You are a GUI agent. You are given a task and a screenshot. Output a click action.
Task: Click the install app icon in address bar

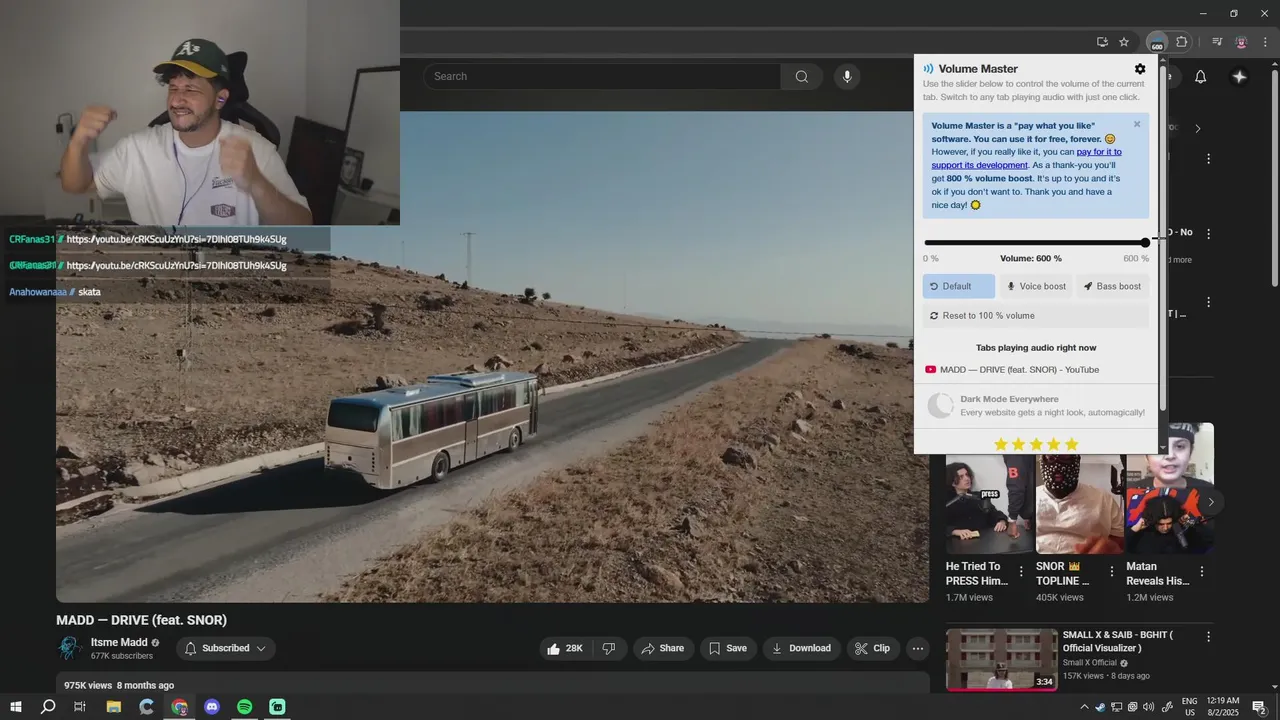(1102, 42)
